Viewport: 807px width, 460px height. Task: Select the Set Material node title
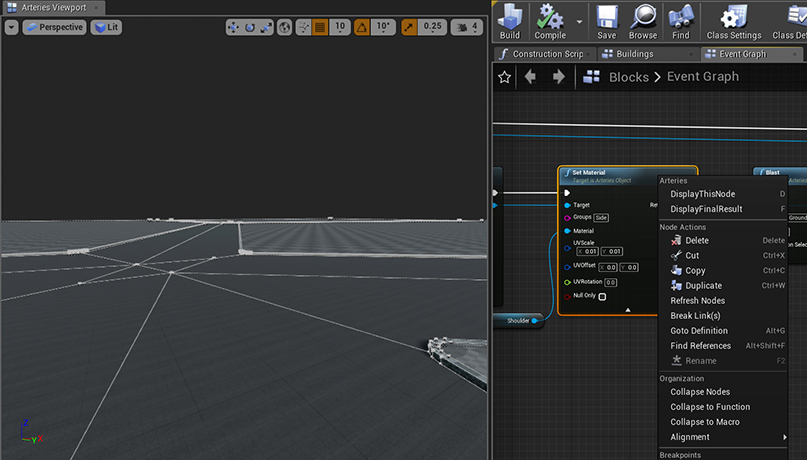point(589,172)
